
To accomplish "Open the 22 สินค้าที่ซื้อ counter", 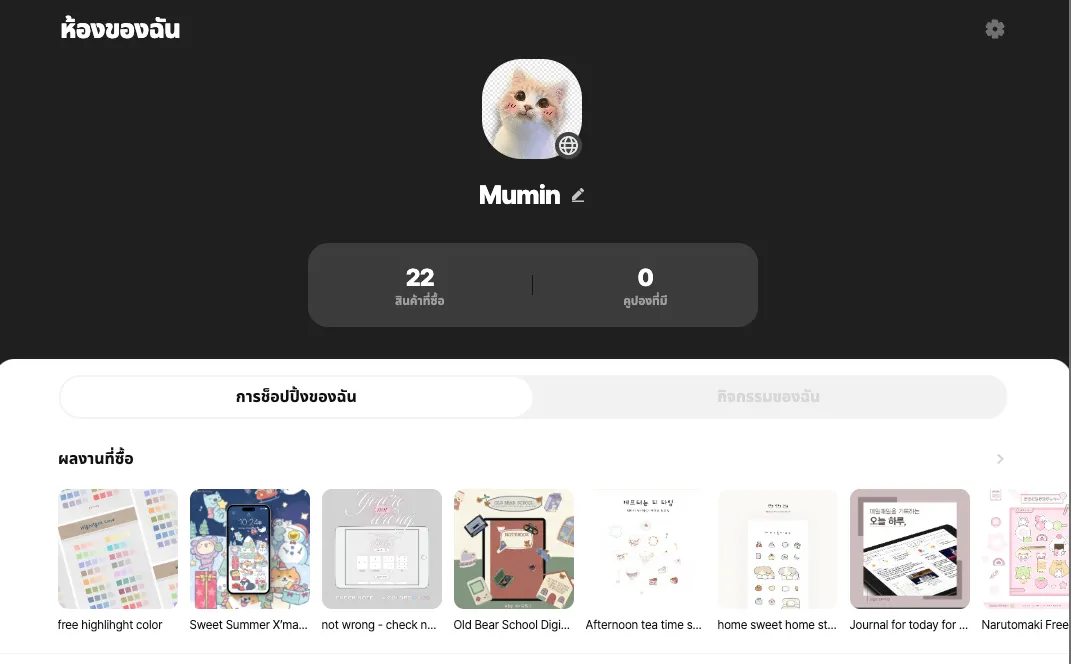I will point(419,286).
